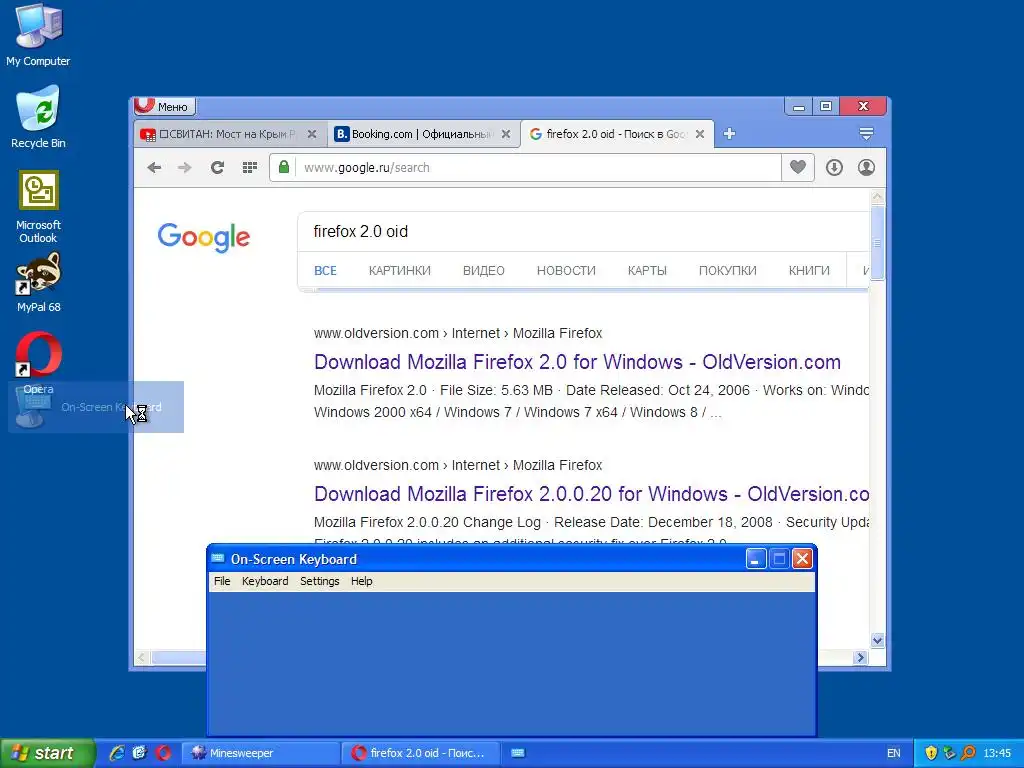Click the page's vertical scrollbar down arrow

point(878,640)
